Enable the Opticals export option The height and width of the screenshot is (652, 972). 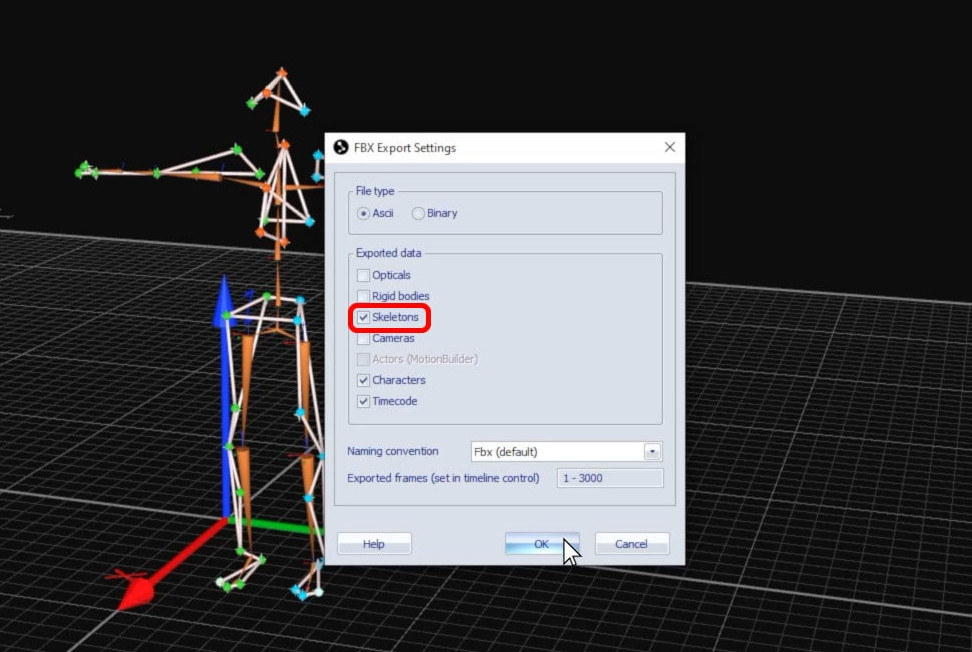tap(363, 275)
